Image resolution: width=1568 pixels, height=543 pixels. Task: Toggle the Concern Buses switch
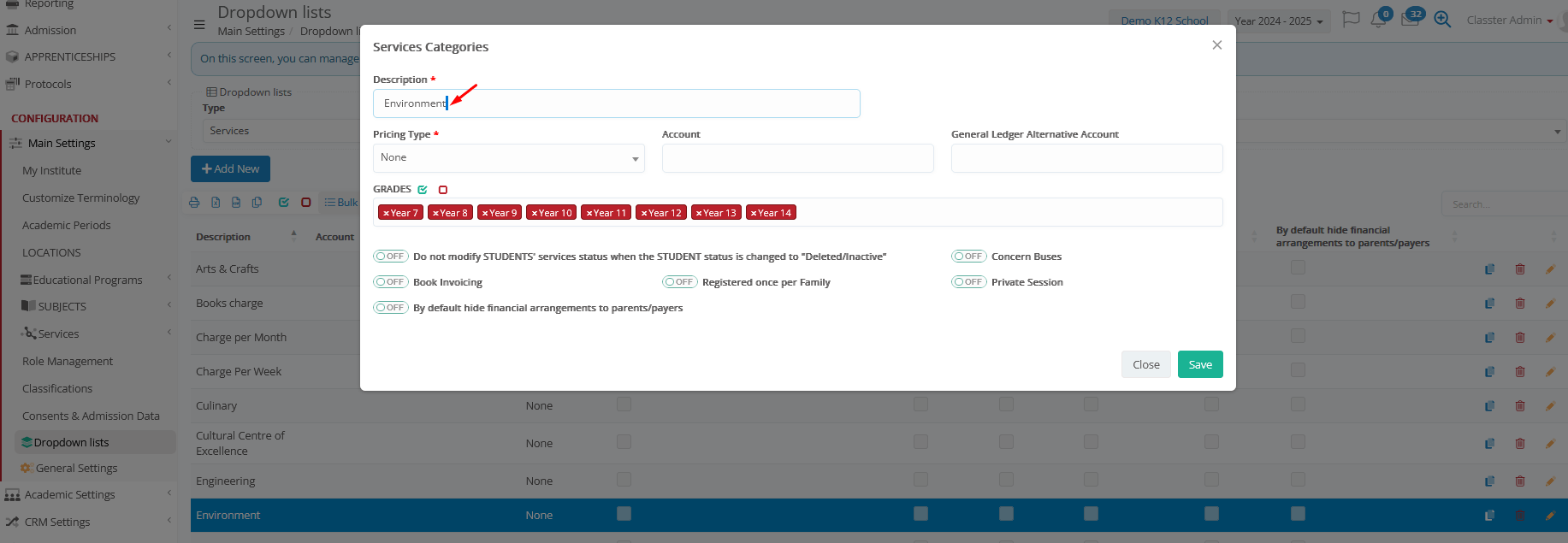968,257
